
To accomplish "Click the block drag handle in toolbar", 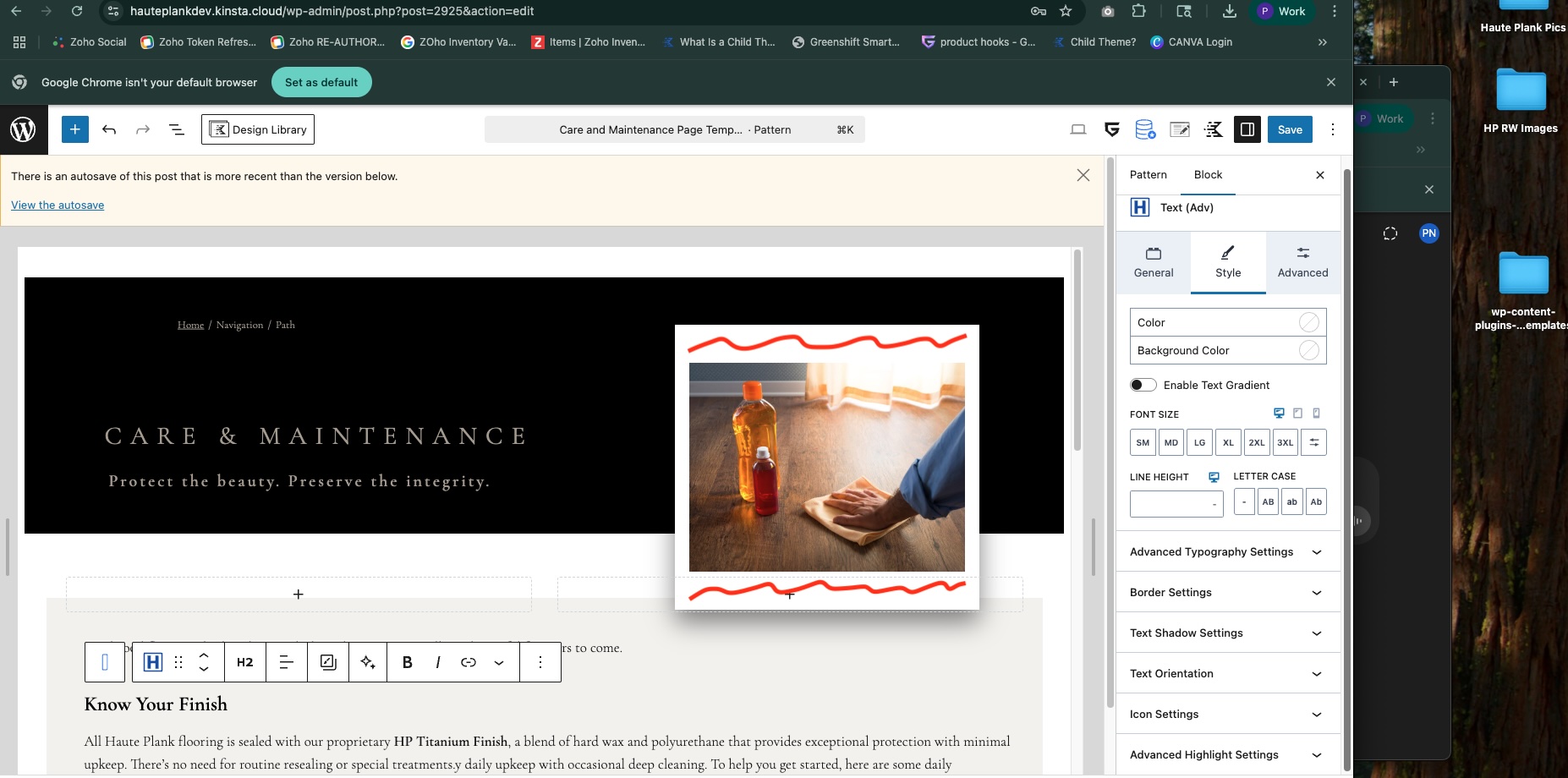I will point(178,662).
